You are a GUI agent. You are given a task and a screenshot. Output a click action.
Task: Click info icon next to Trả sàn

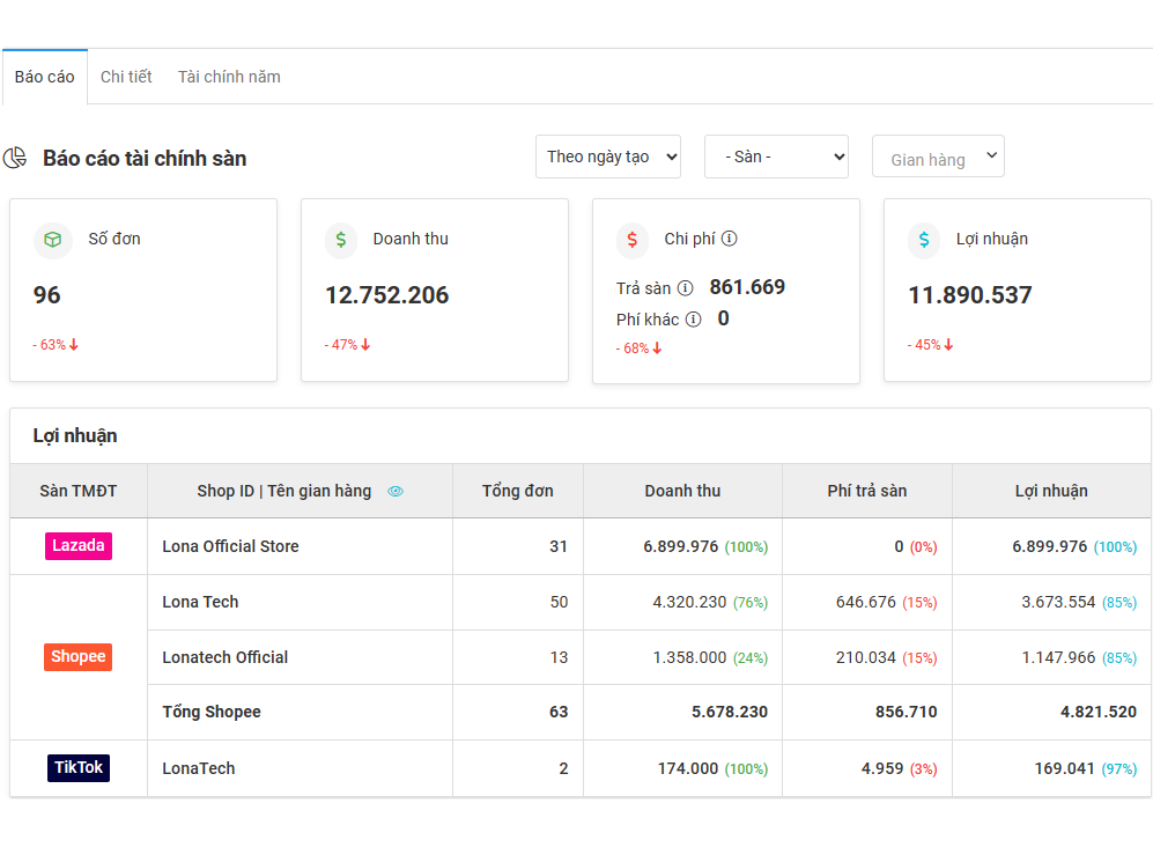(685, 289)
